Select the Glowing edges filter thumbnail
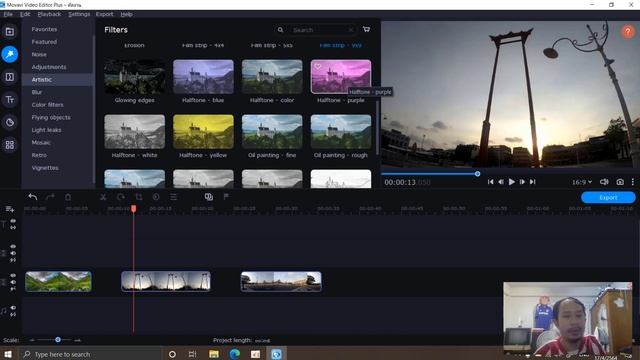Image resolution: width=640 pixels, height=360 pixels. coord(134,77)
